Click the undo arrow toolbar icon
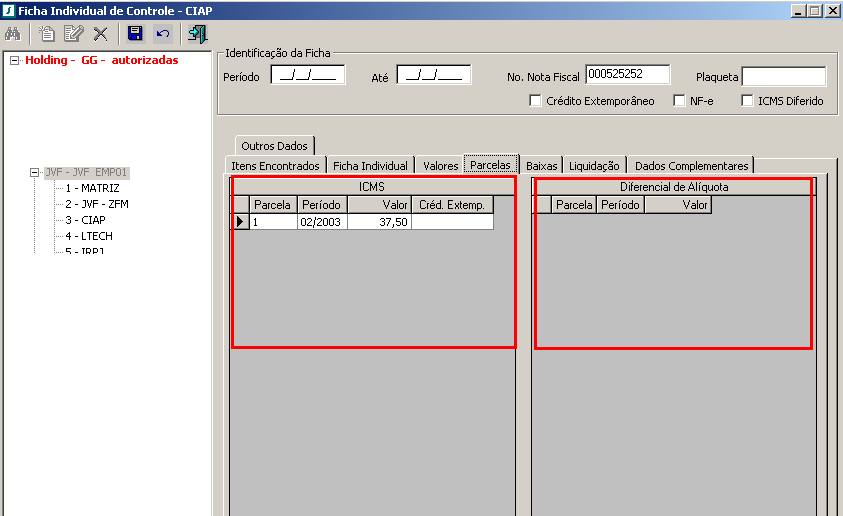 [x=163, y=34]
